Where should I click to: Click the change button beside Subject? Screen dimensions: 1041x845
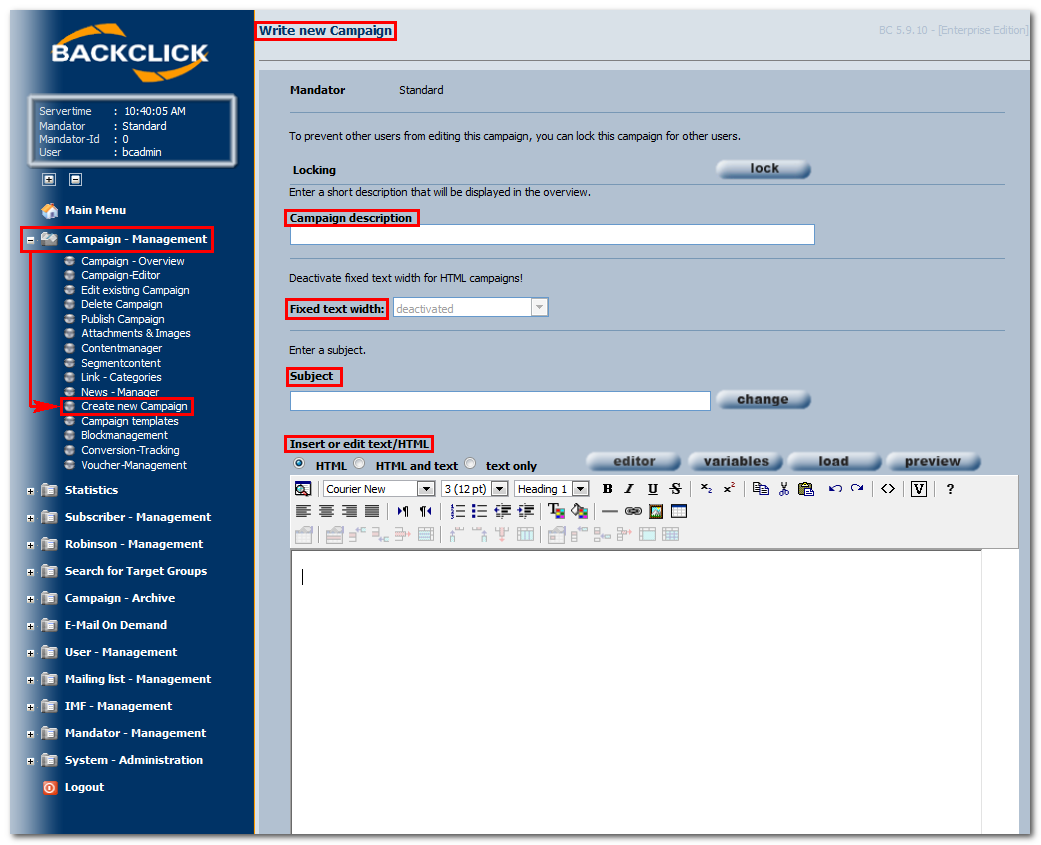click(763, 400)
